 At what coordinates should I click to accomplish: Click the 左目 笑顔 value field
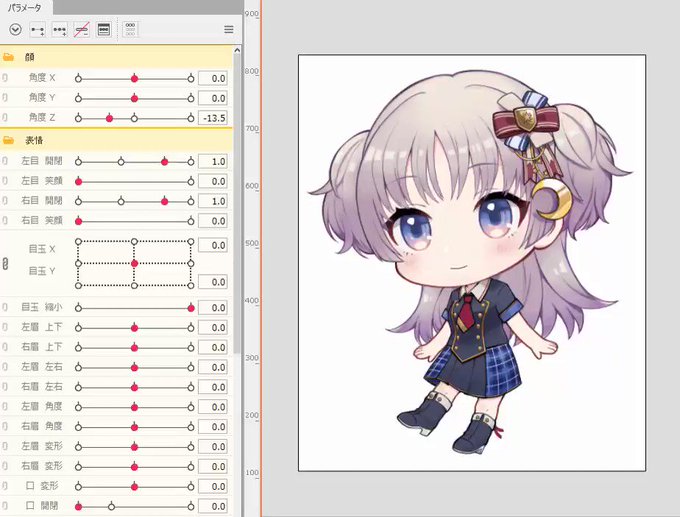click(x=212, y=182)
